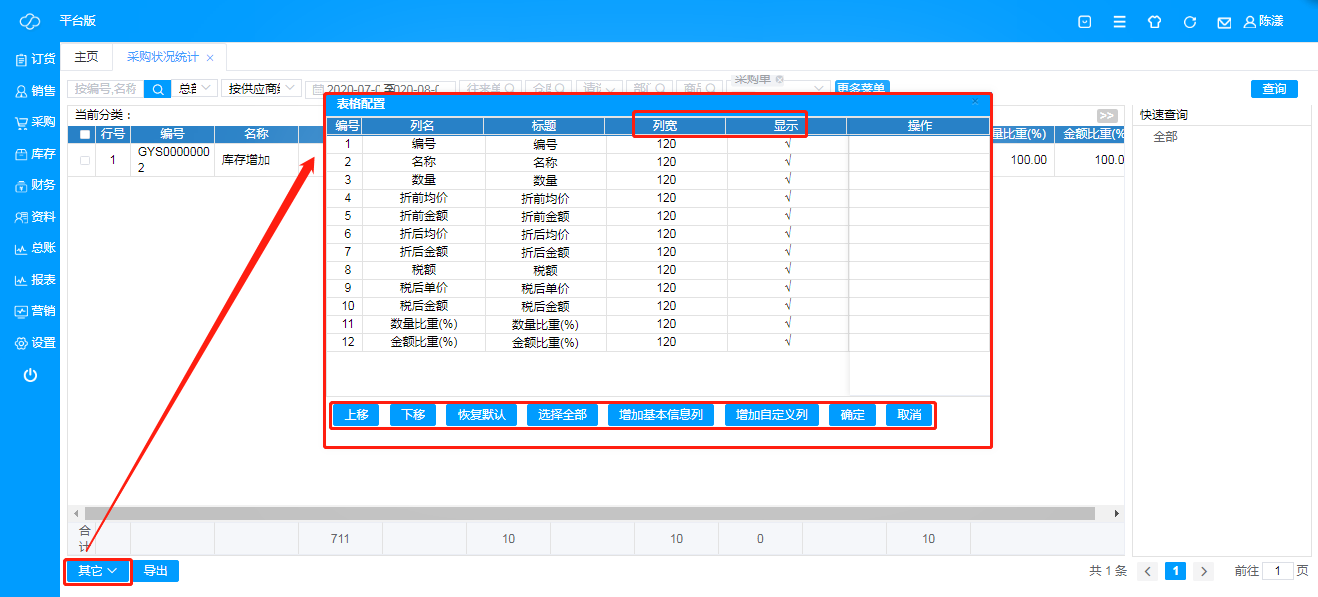1318x597 pixels.
Task: Toggle 显示 checkmark for 金额比重(%) row
Action: [788, 341]
